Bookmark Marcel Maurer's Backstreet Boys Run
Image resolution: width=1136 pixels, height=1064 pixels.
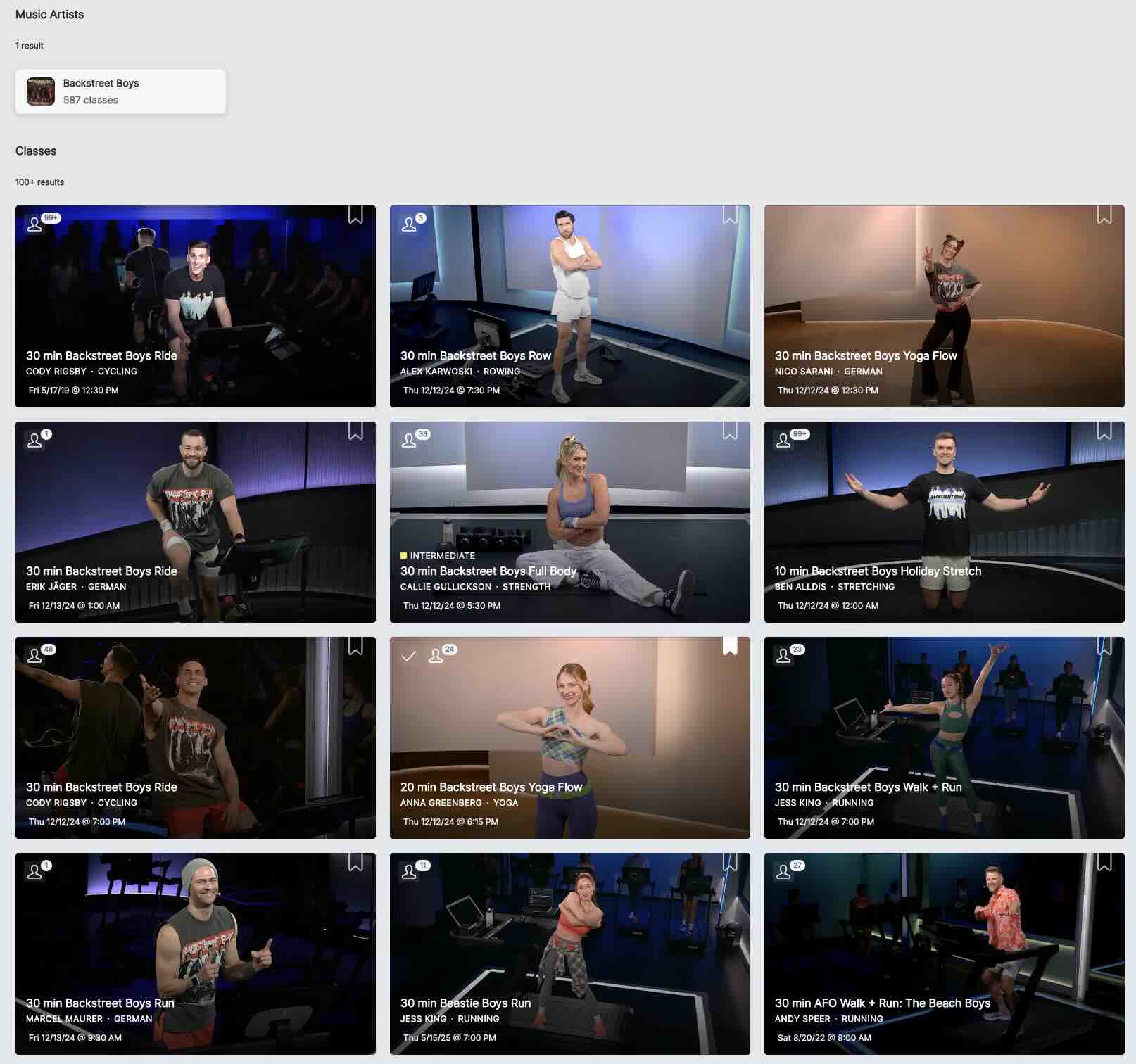click(355, 862)
